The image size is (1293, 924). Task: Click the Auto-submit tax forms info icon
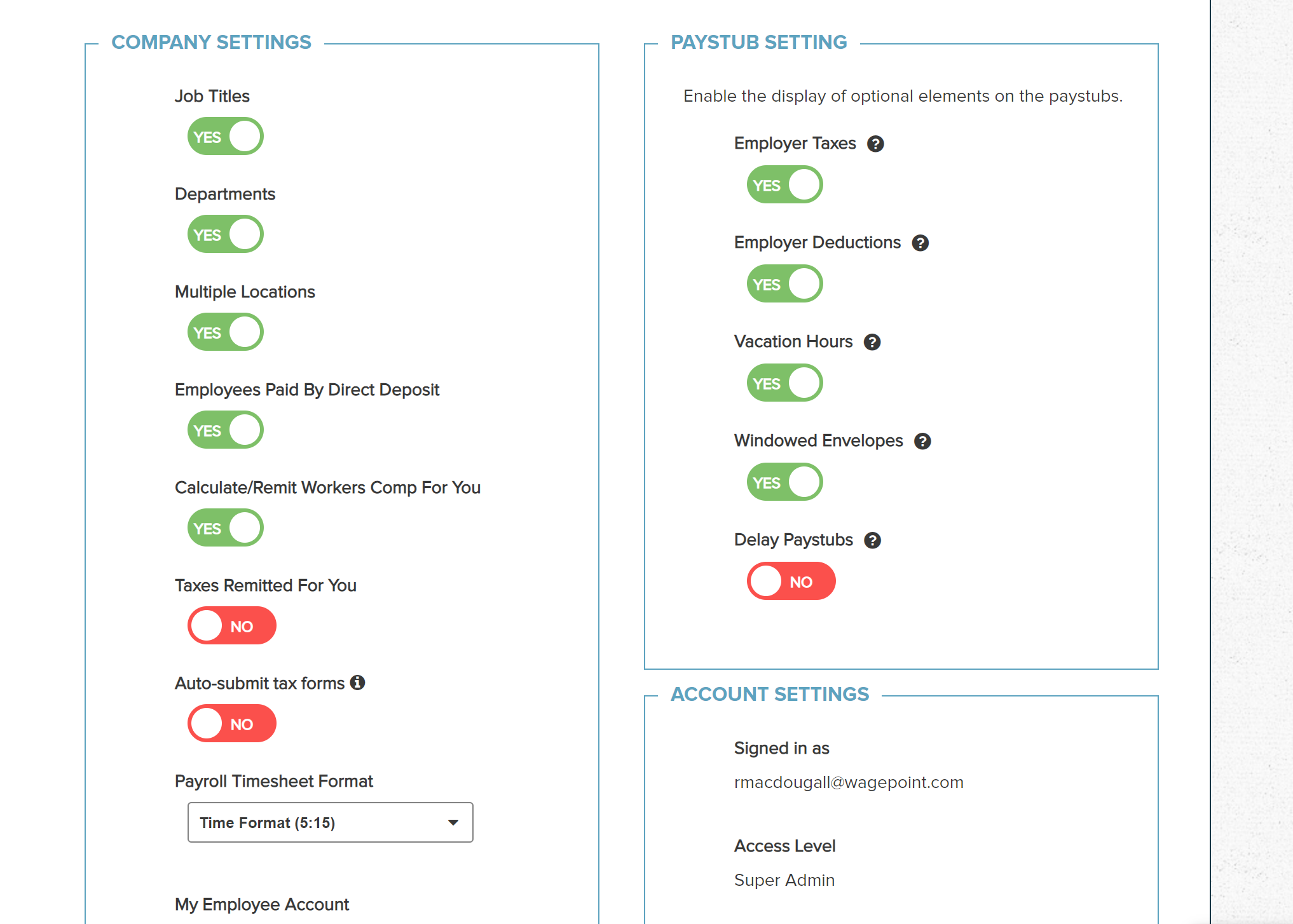click(358, 683)
